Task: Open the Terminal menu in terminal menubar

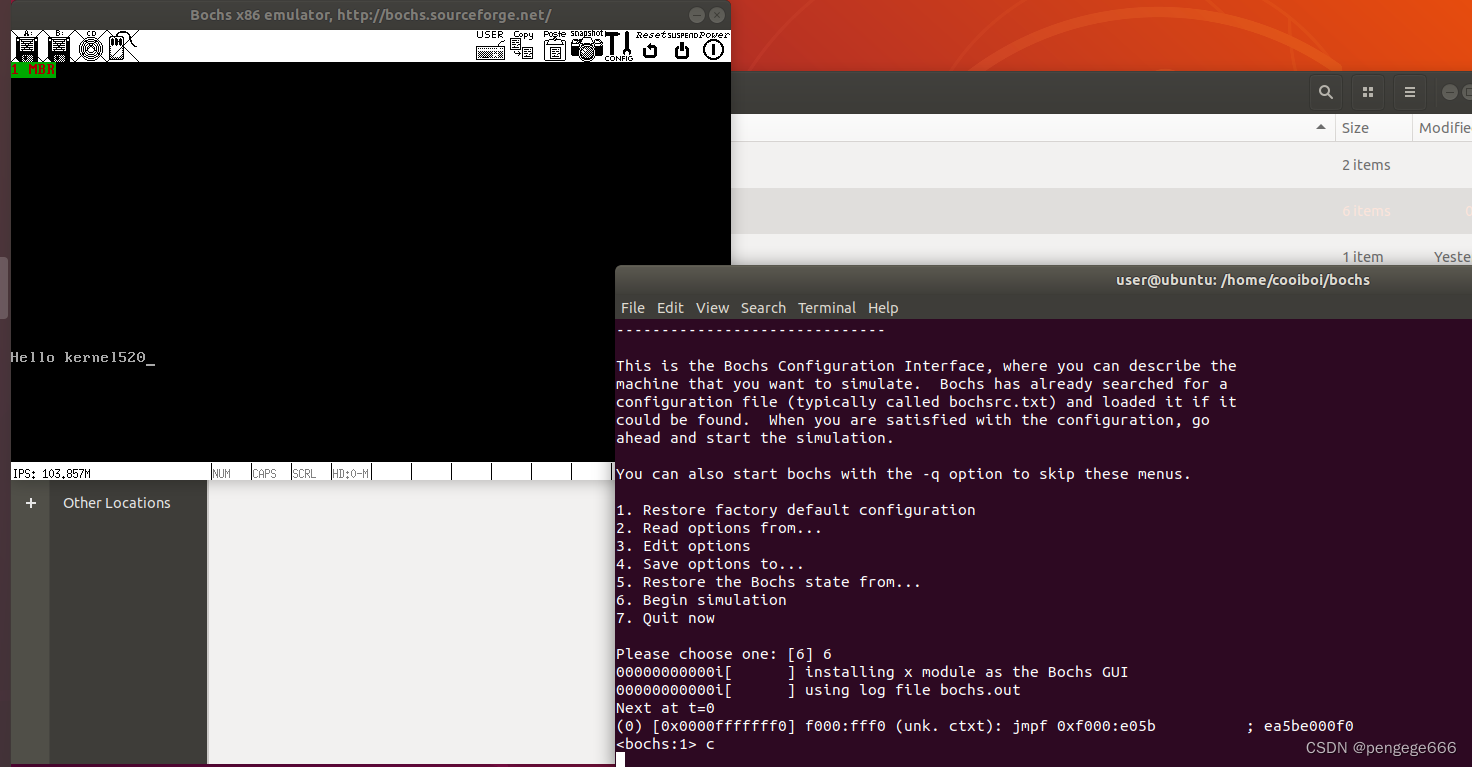Action: tap(827, 308)
